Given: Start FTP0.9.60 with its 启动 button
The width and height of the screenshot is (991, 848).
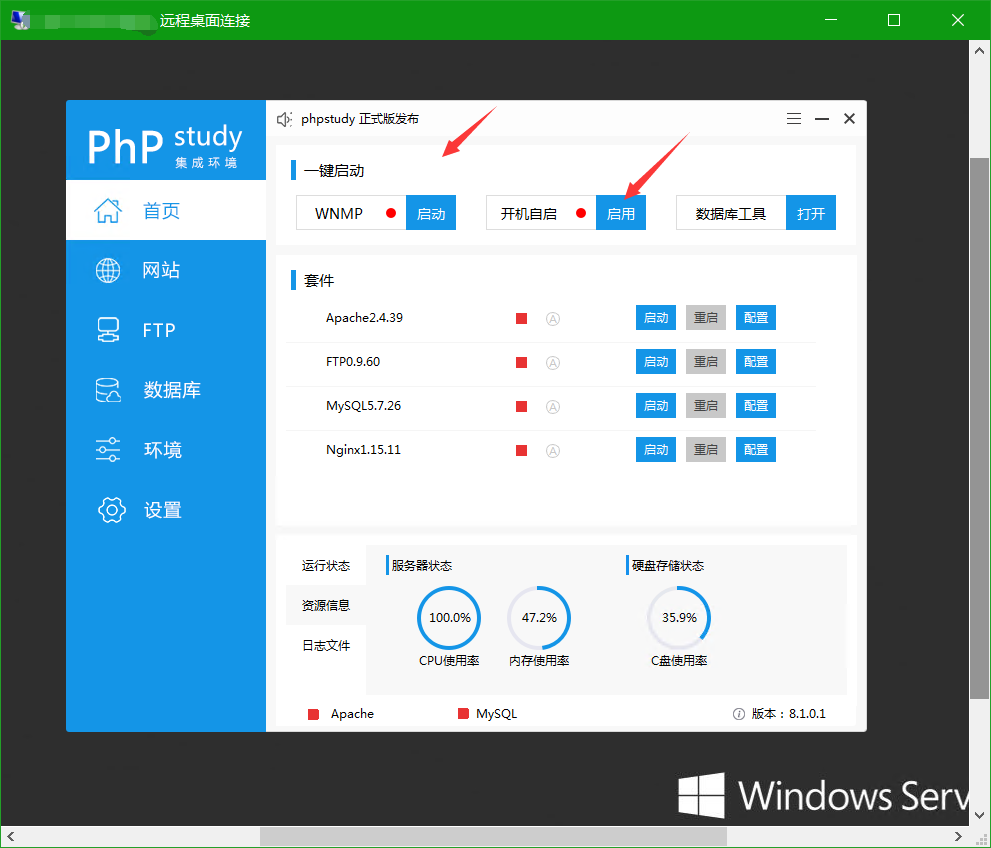Looking at the screenshot, I should [x=656, y=361].
